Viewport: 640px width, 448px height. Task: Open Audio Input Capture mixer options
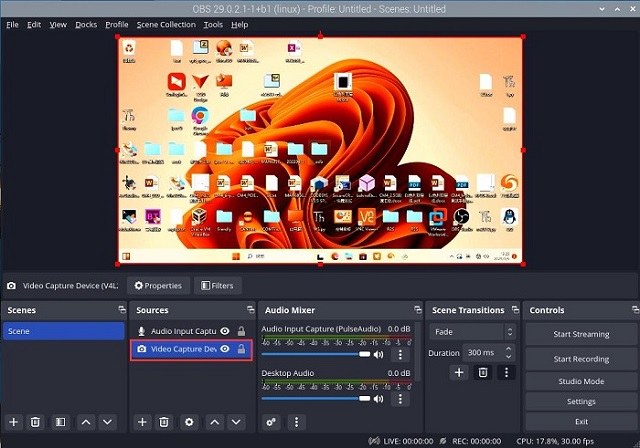pos(400,354)
